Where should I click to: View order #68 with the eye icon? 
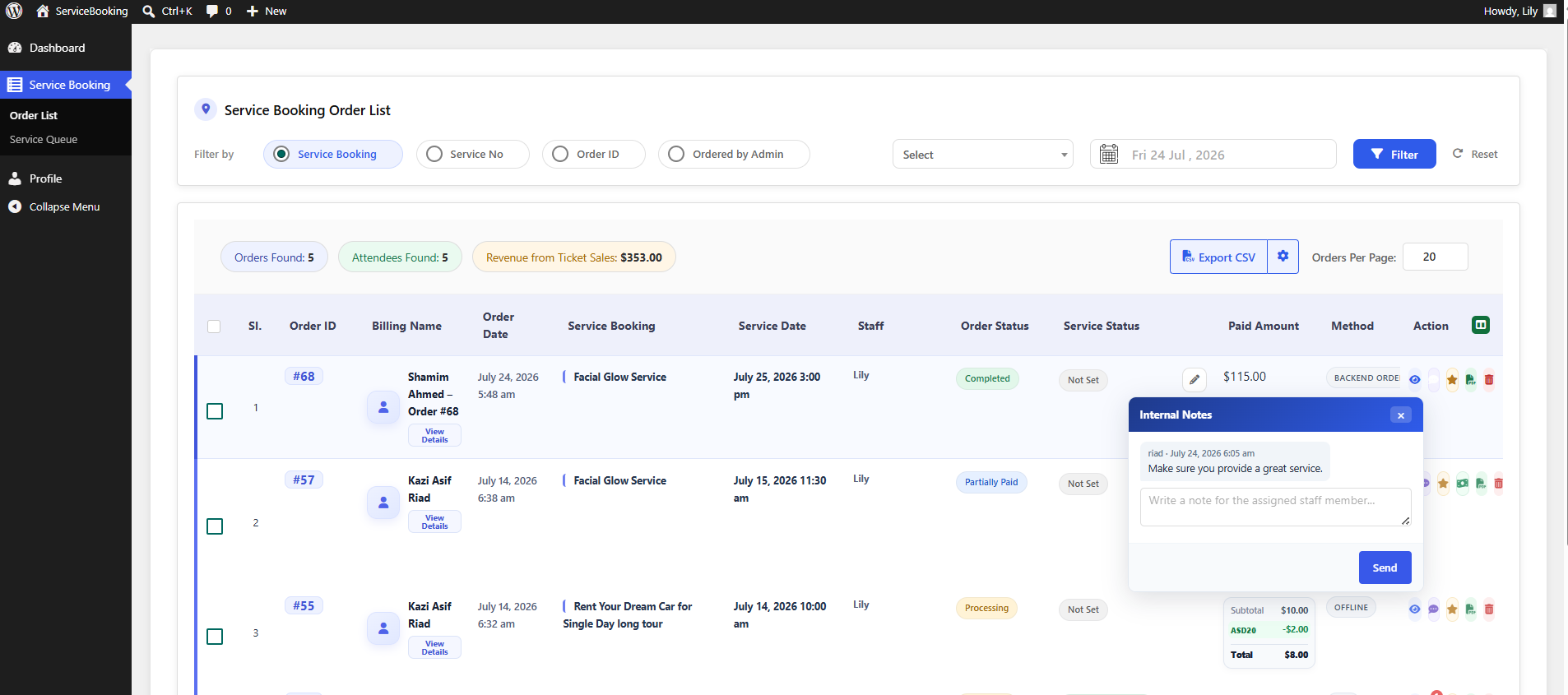point(1415,379)
